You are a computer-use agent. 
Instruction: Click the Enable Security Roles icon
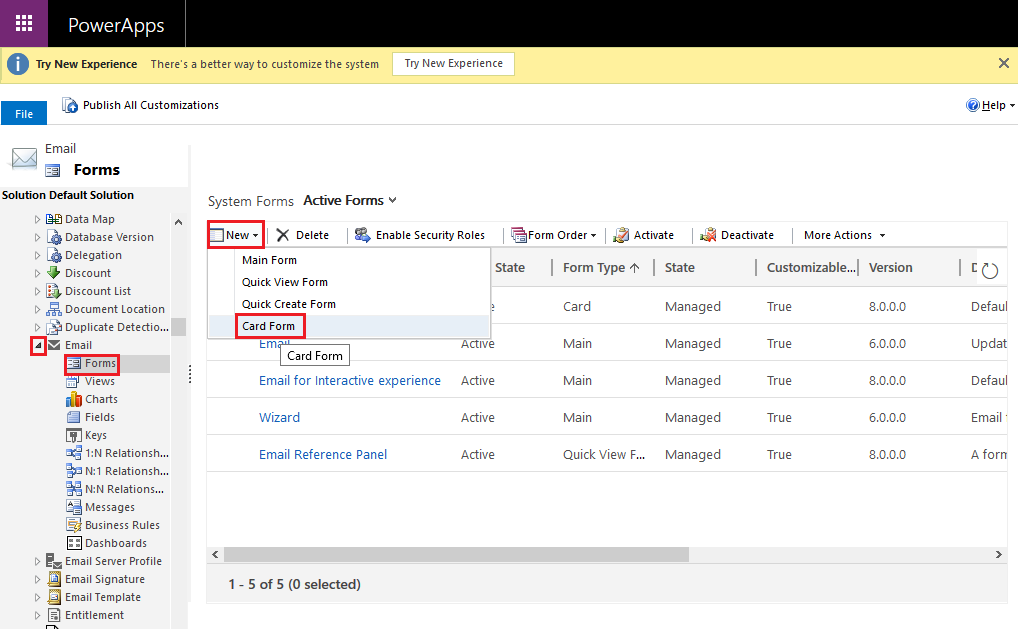(x=362, y=234)
